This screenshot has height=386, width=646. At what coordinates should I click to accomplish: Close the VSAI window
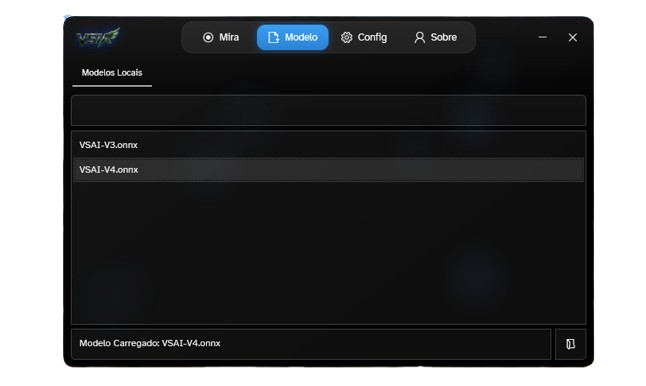point(573,37)
